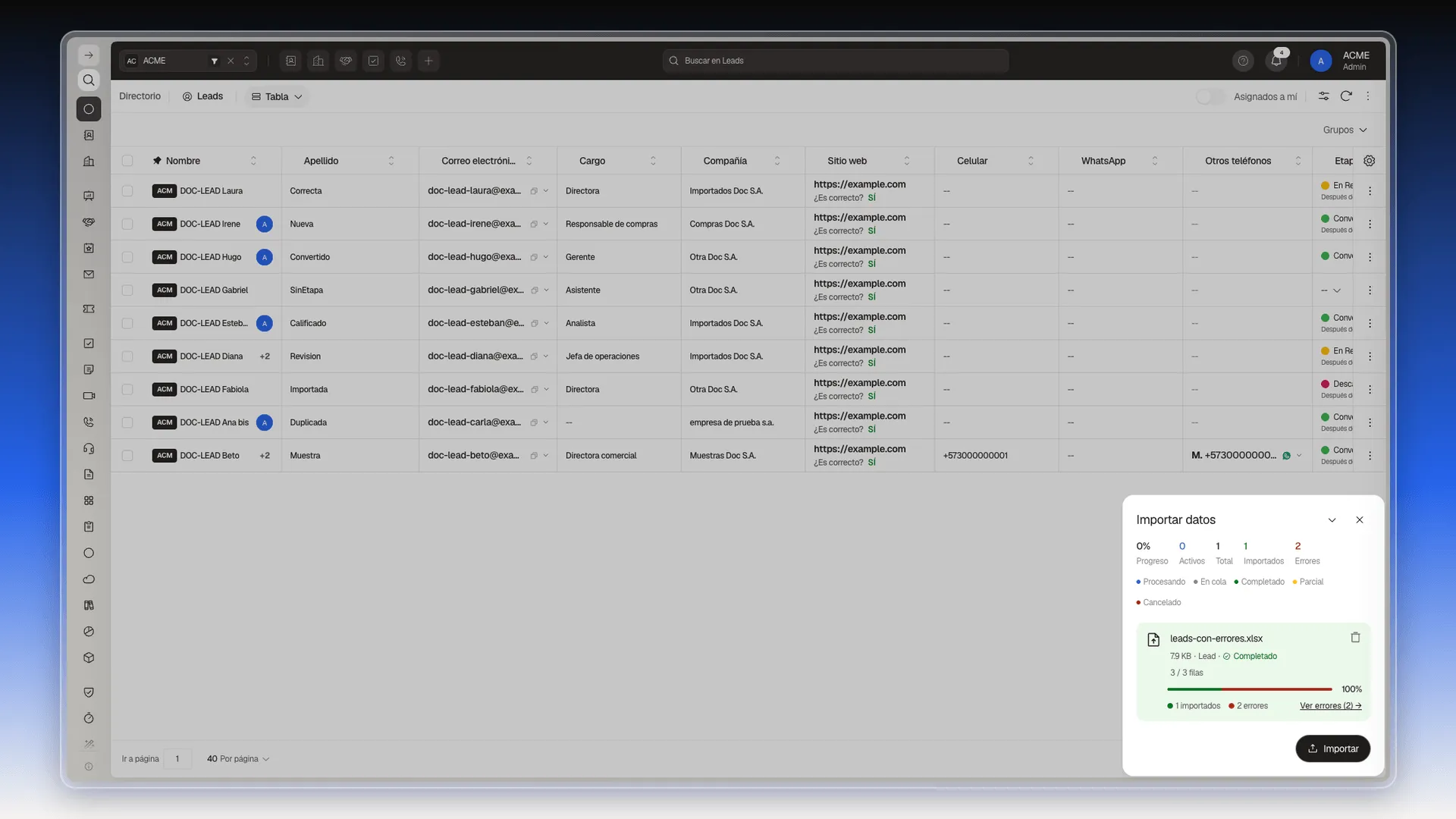Open the phone calls icon in top bar

pos(401,61)
